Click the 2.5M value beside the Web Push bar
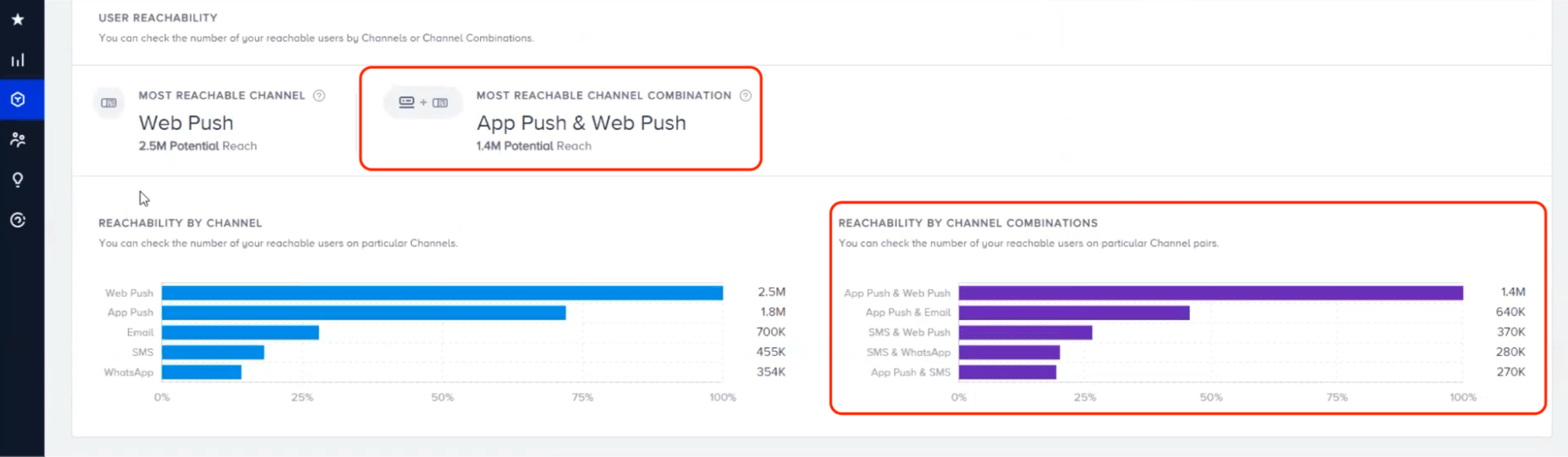The width and height of the screenshot is (1568, 457). click(772, 291)
